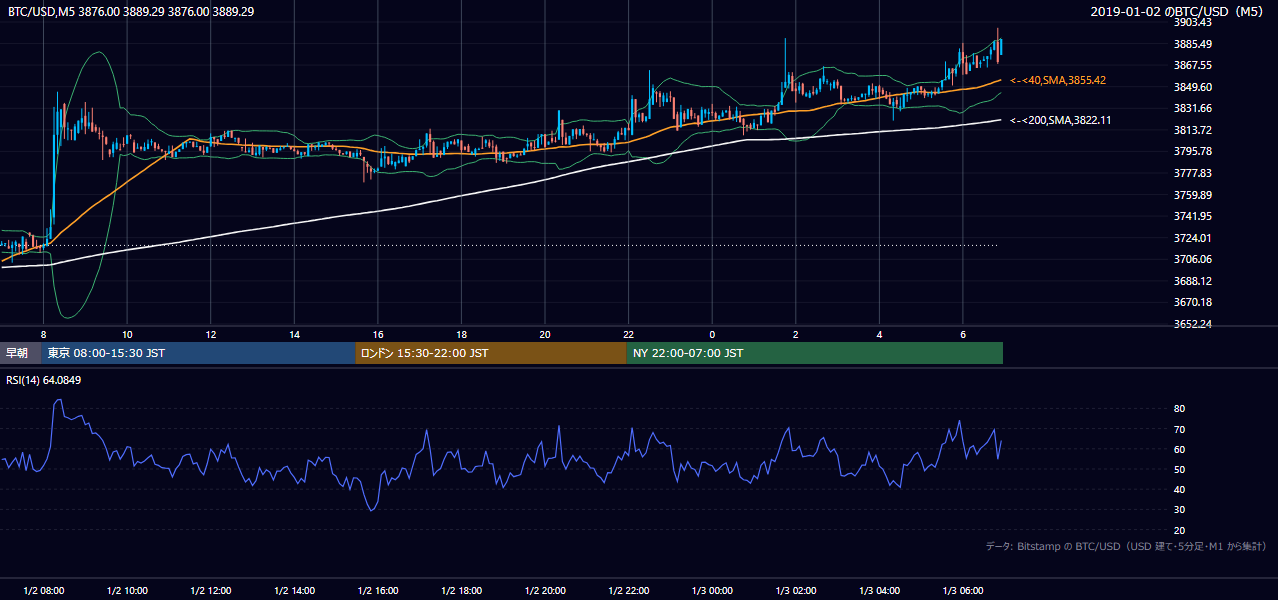This screenshot has height=600, width=1278.
Task: Select the white '<-<200,SMA,3822.11' label
Action: point(1061,120)
